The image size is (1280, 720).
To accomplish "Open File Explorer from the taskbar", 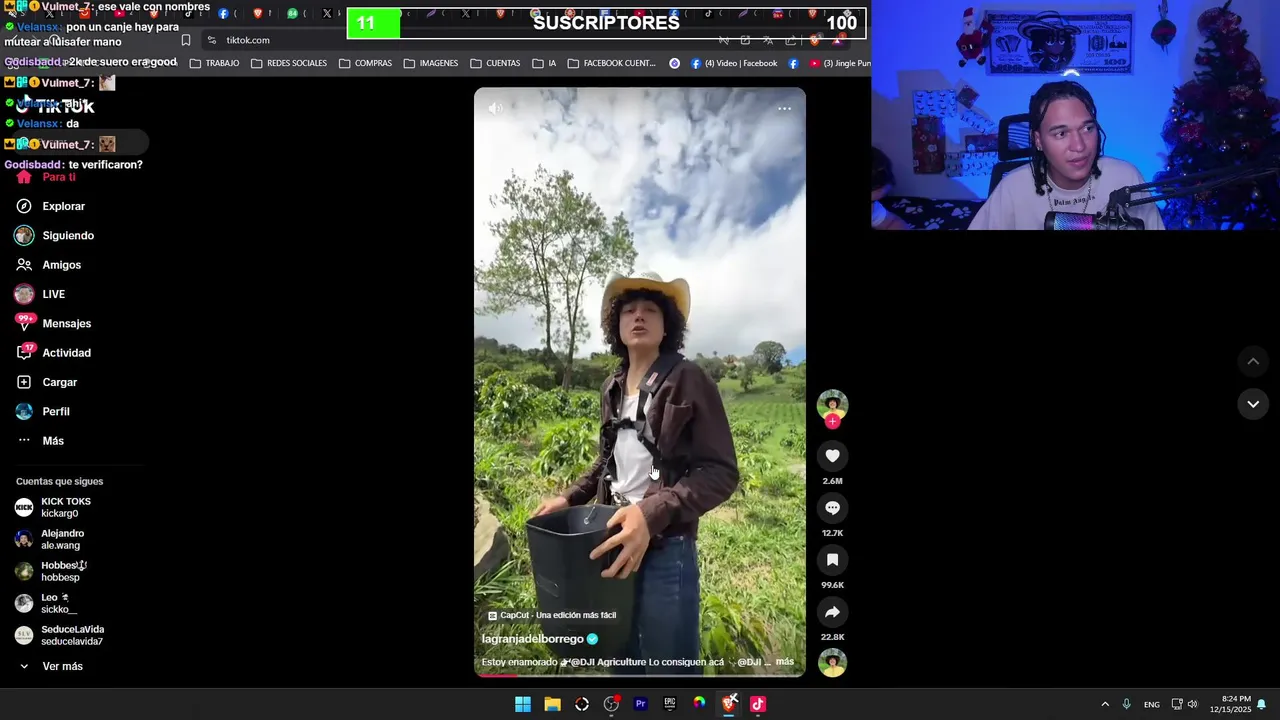I will tap(552, 704).
